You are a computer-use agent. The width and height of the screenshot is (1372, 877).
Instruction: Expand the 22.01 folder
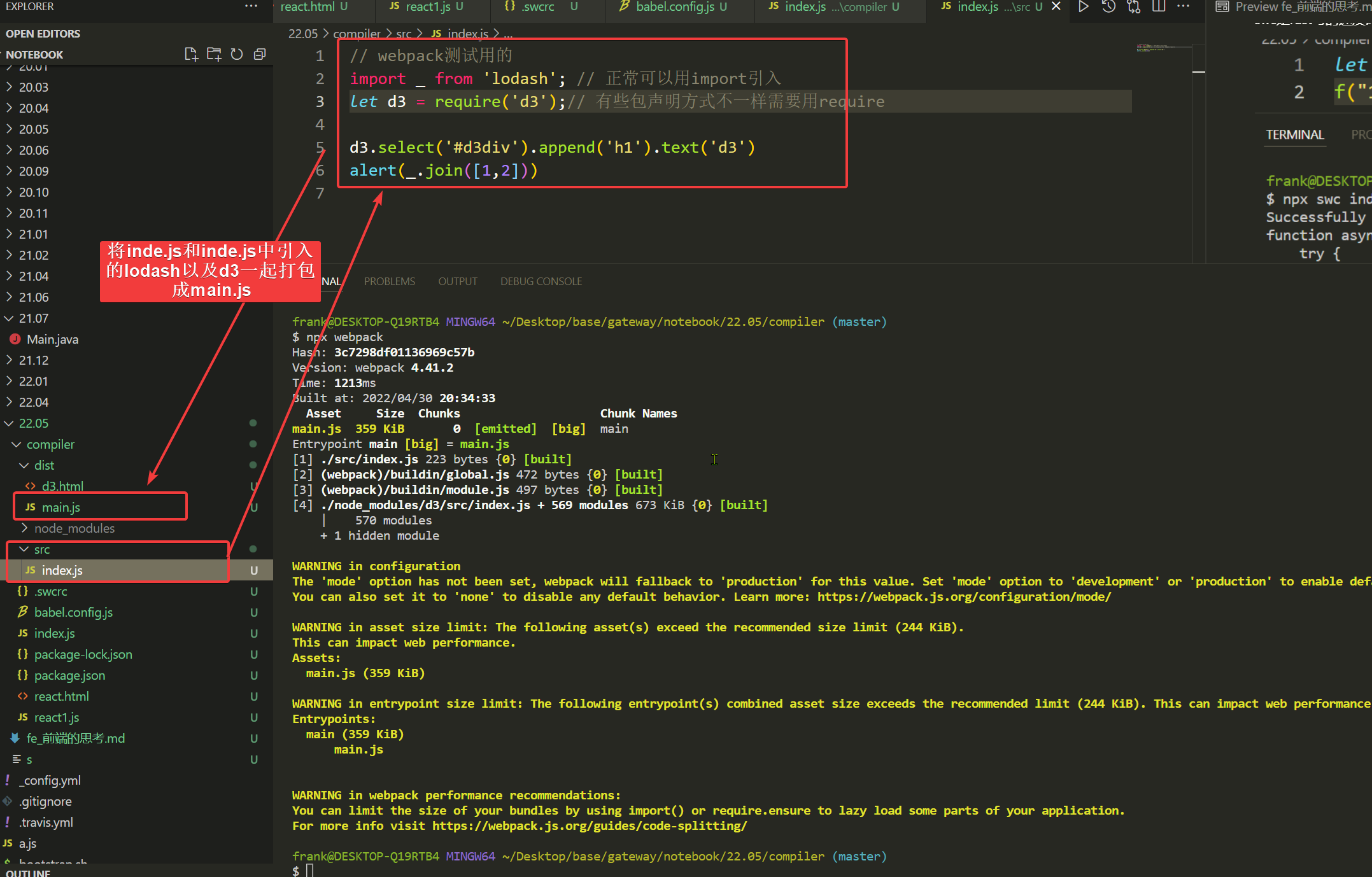pyautogui.click(x=9, y=381)
